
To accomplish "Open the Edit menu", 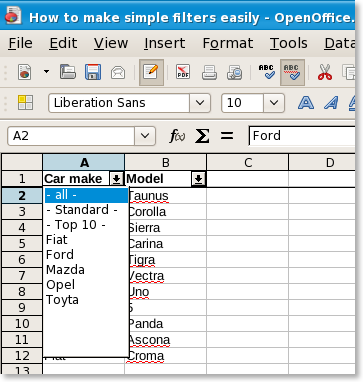I will [63, 43].
